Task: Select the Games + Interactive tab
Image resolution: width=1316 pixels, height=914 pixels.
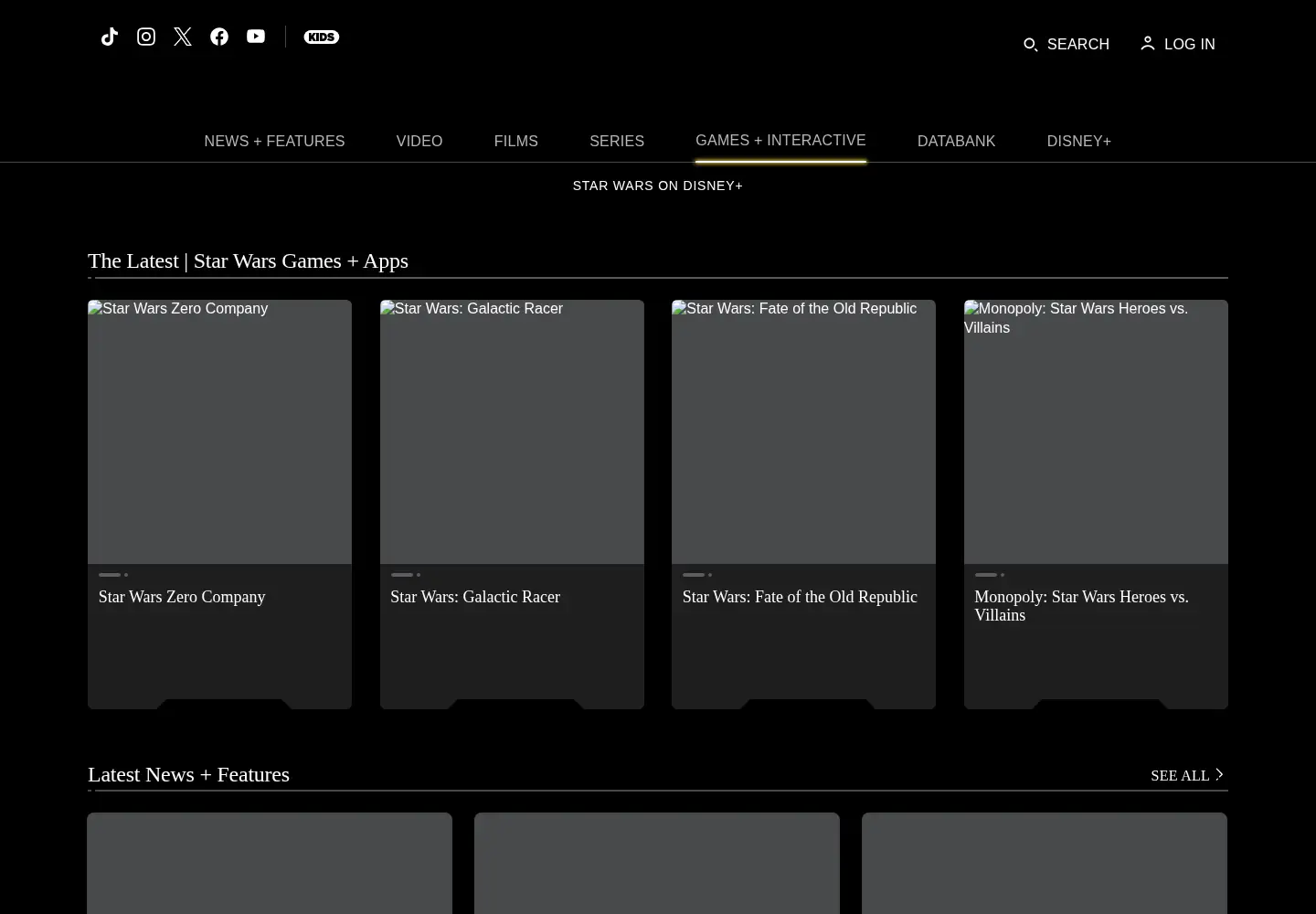Action: pos(780,140)
